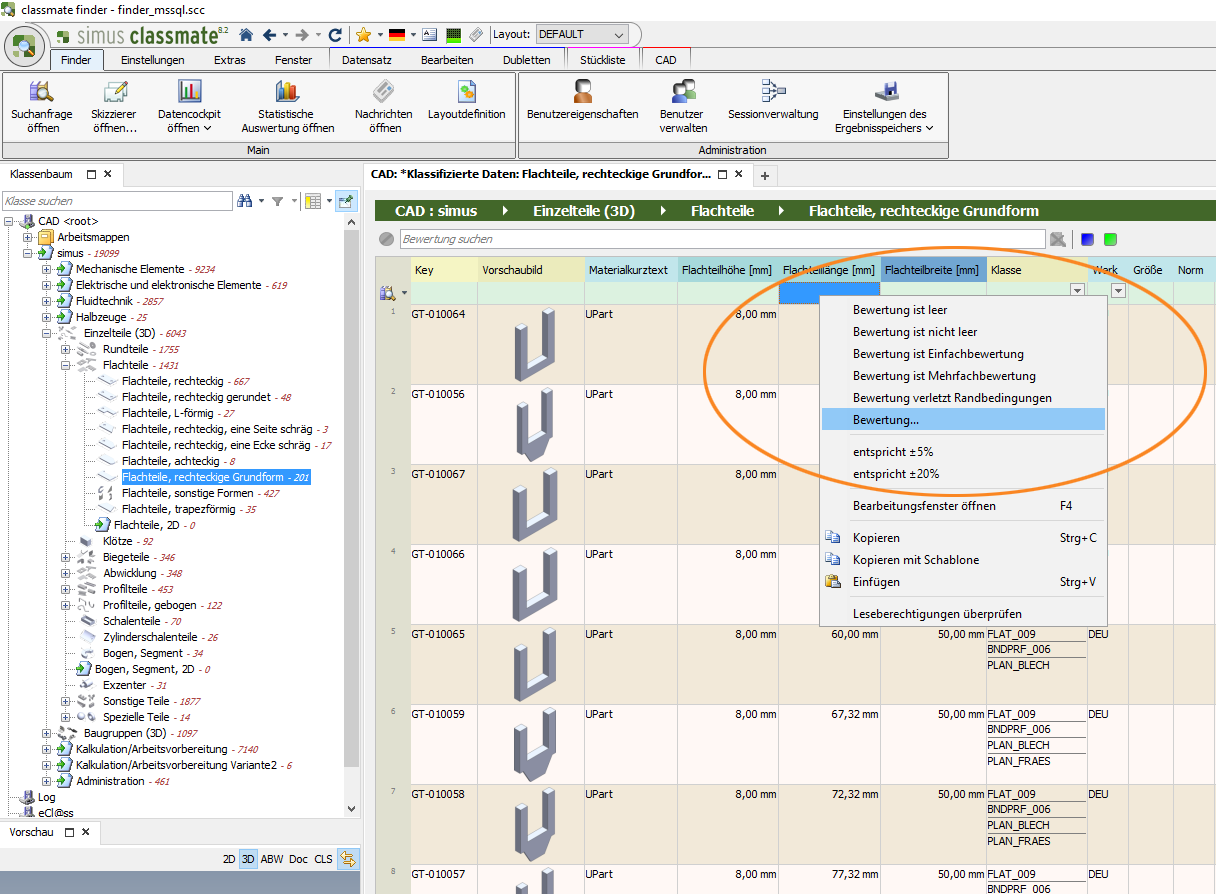Click the table columns icon in Klassenbaum
The height and width of the screenshot is (894, 1216).
pyautogui.click(x=313, y=201)
